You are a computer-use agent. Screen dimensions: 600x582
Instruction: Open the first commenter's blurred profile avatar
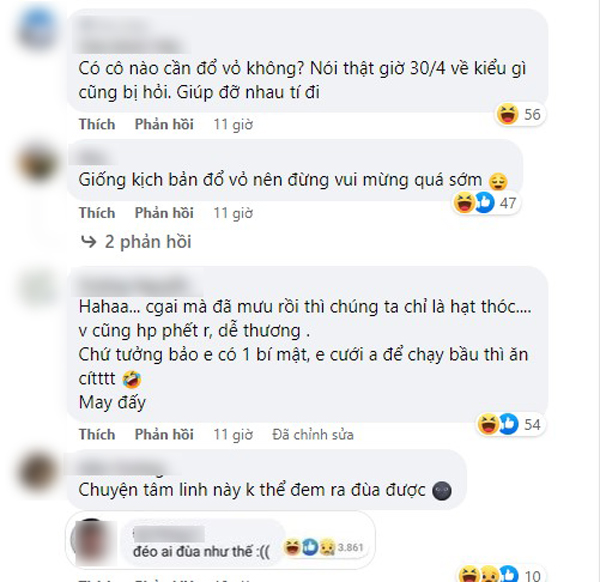(38, 29)
